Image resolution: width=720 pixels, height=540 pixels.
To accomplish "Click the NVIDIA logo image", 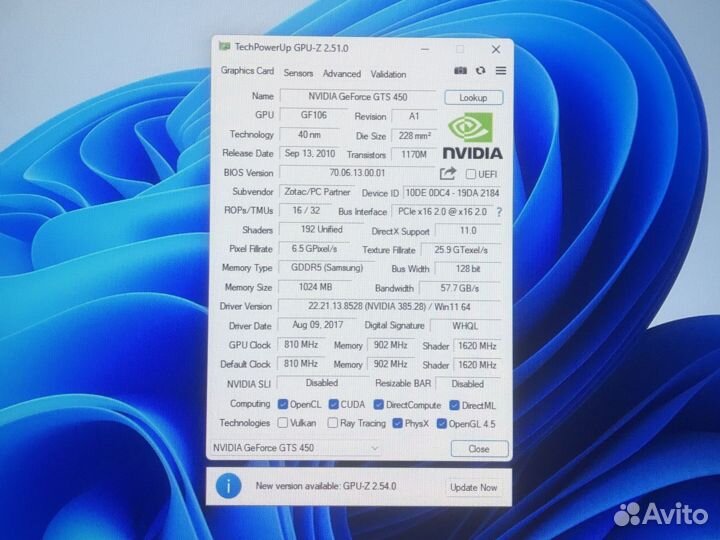I will coord(472,136).
